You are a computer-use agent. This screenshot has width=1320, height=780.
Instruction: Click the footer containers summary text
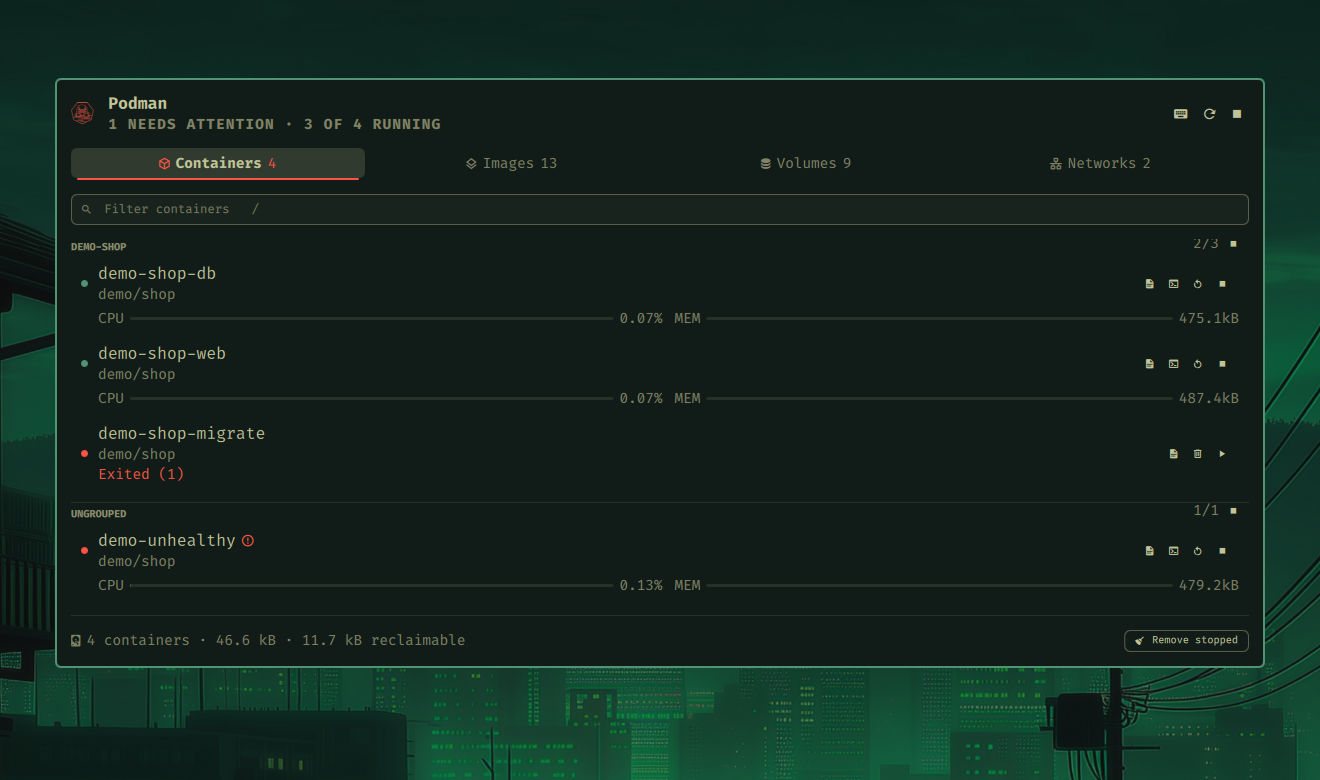pyautogui.click(x=275, y=640)
